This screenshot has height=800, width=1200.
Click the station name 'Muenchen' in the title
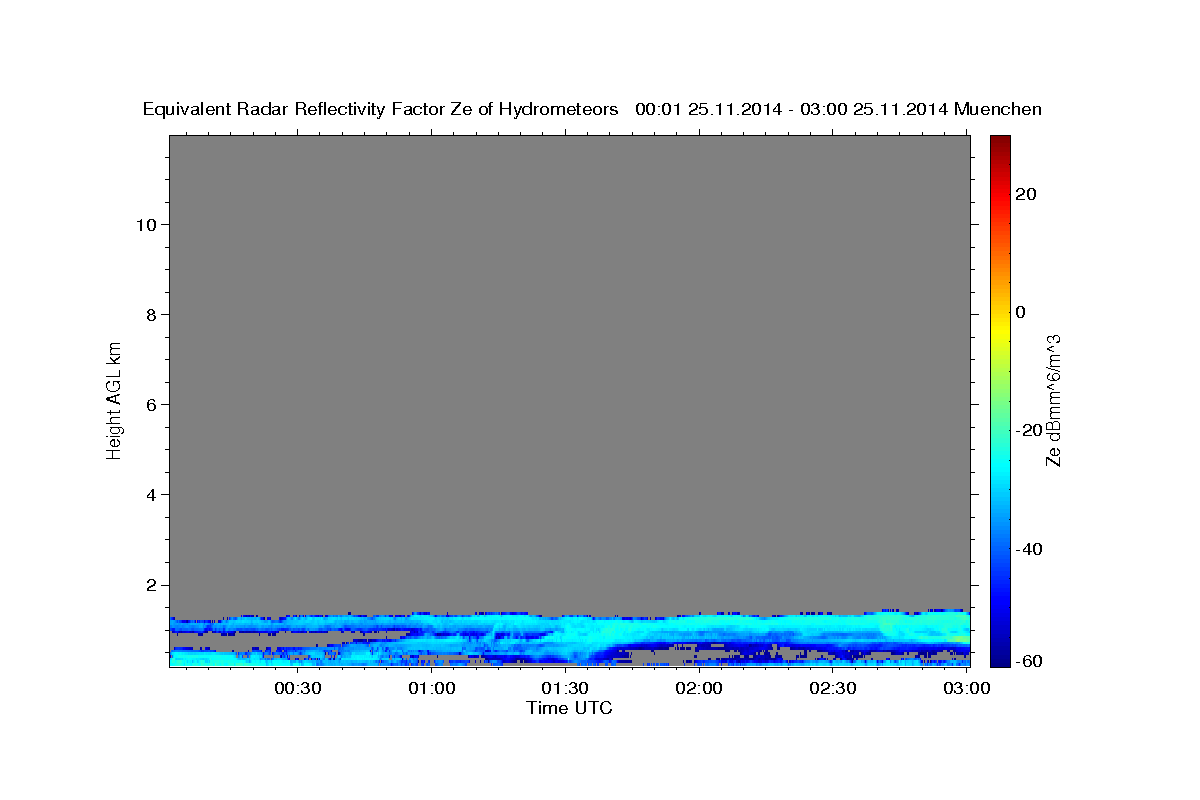(x=999, y=109)
